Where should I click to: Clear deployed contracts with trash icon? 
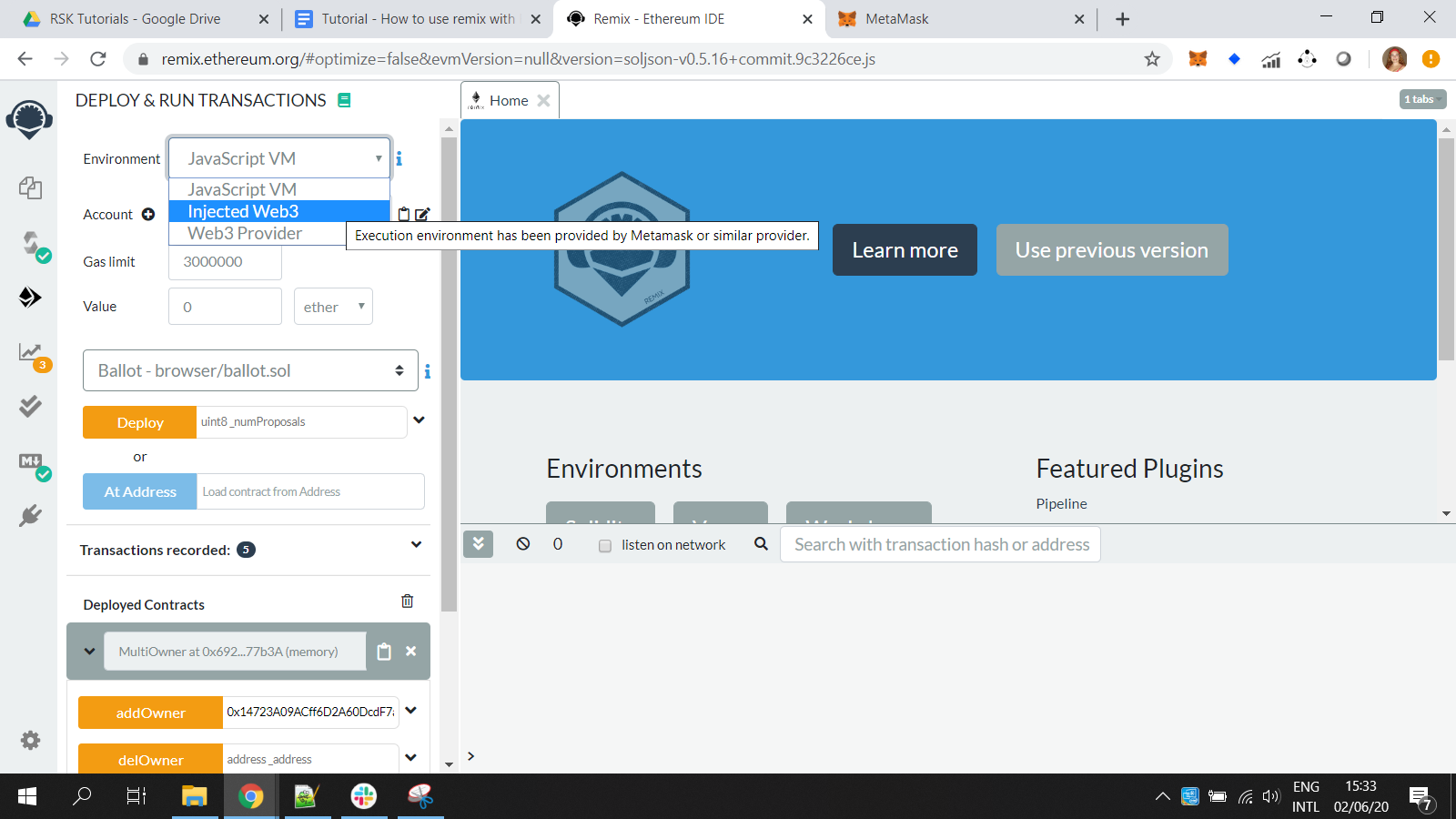pos(407,601)
